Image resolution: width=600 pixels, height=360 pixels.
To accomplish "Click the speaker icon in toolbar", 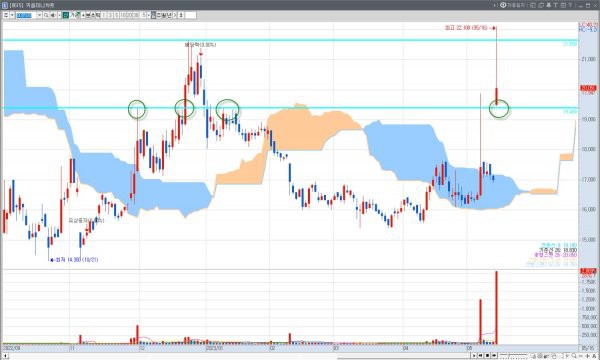I will (53, 15).
